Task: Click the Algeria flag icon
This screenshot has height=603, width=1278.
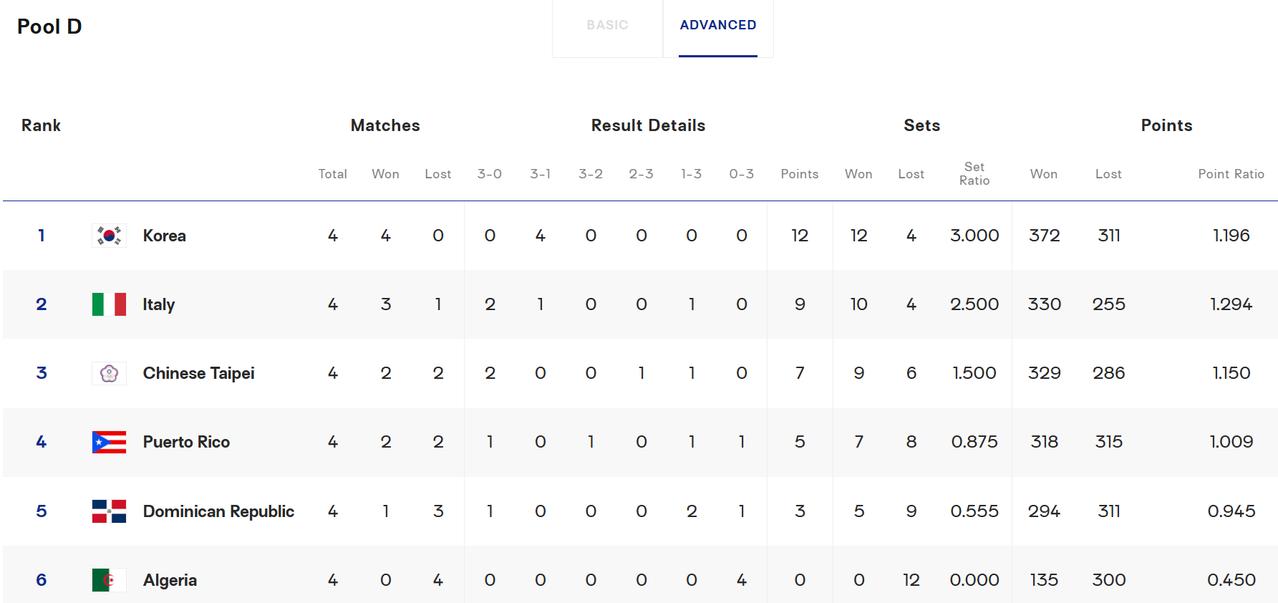Action: coord(109,580)
